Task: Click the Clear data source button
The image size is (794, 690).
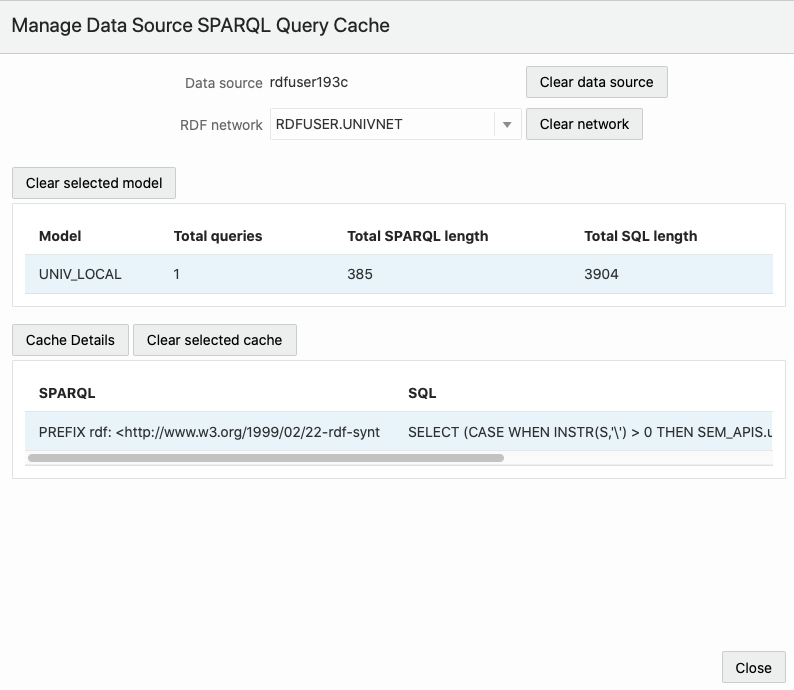Action: [x=597, y=82]
